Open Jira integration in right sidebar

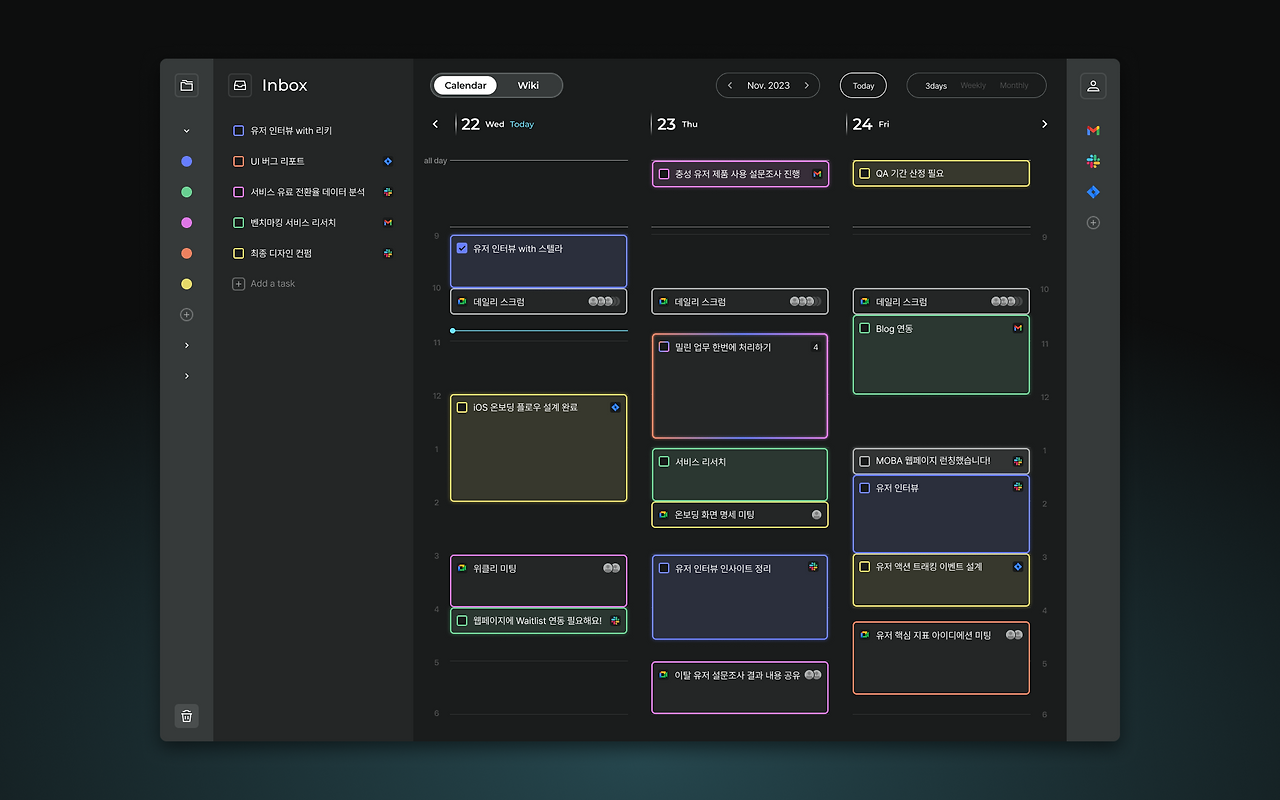coord(1093,192)
